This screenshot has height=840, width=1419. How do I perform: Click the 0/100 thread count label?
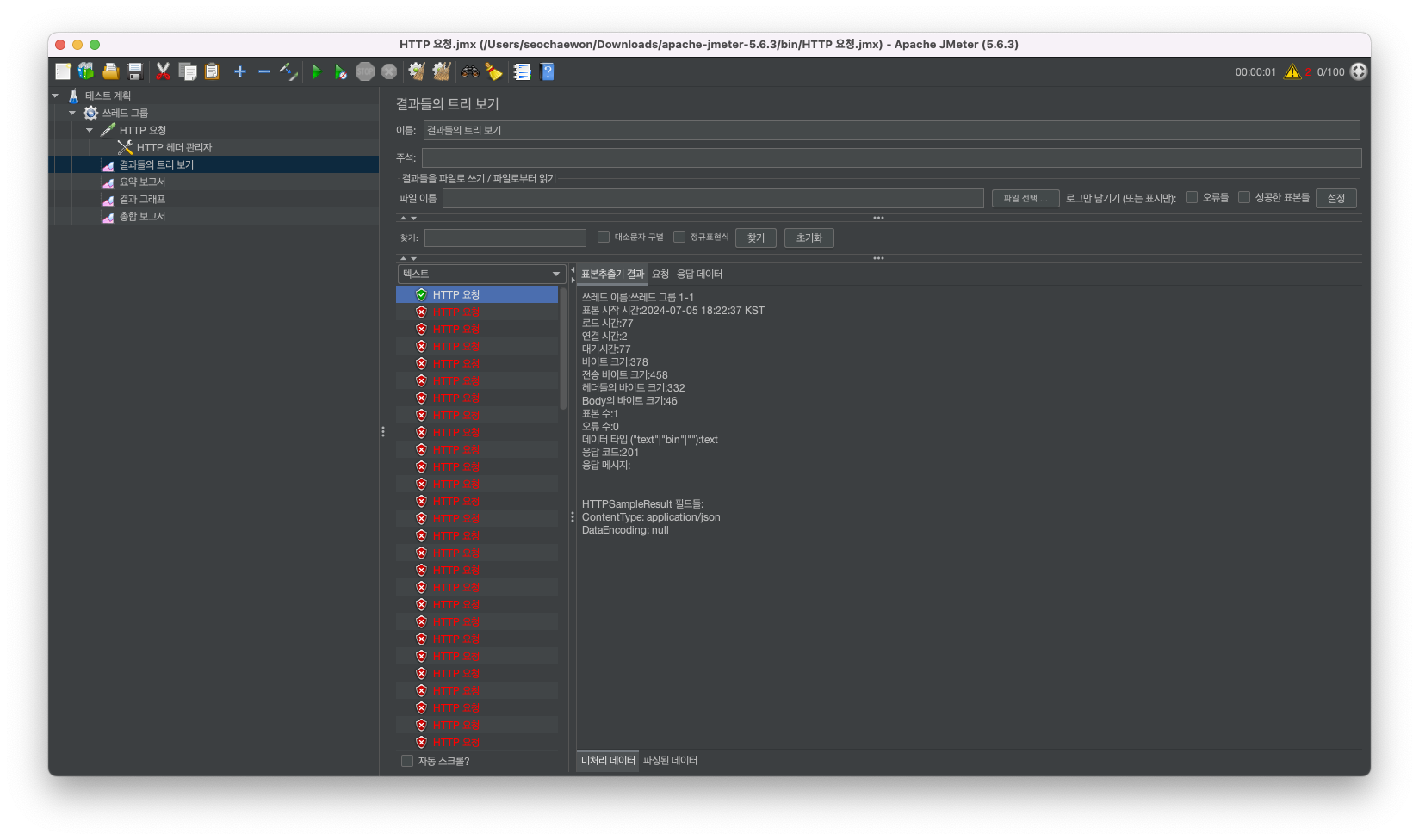(1330, 72)
